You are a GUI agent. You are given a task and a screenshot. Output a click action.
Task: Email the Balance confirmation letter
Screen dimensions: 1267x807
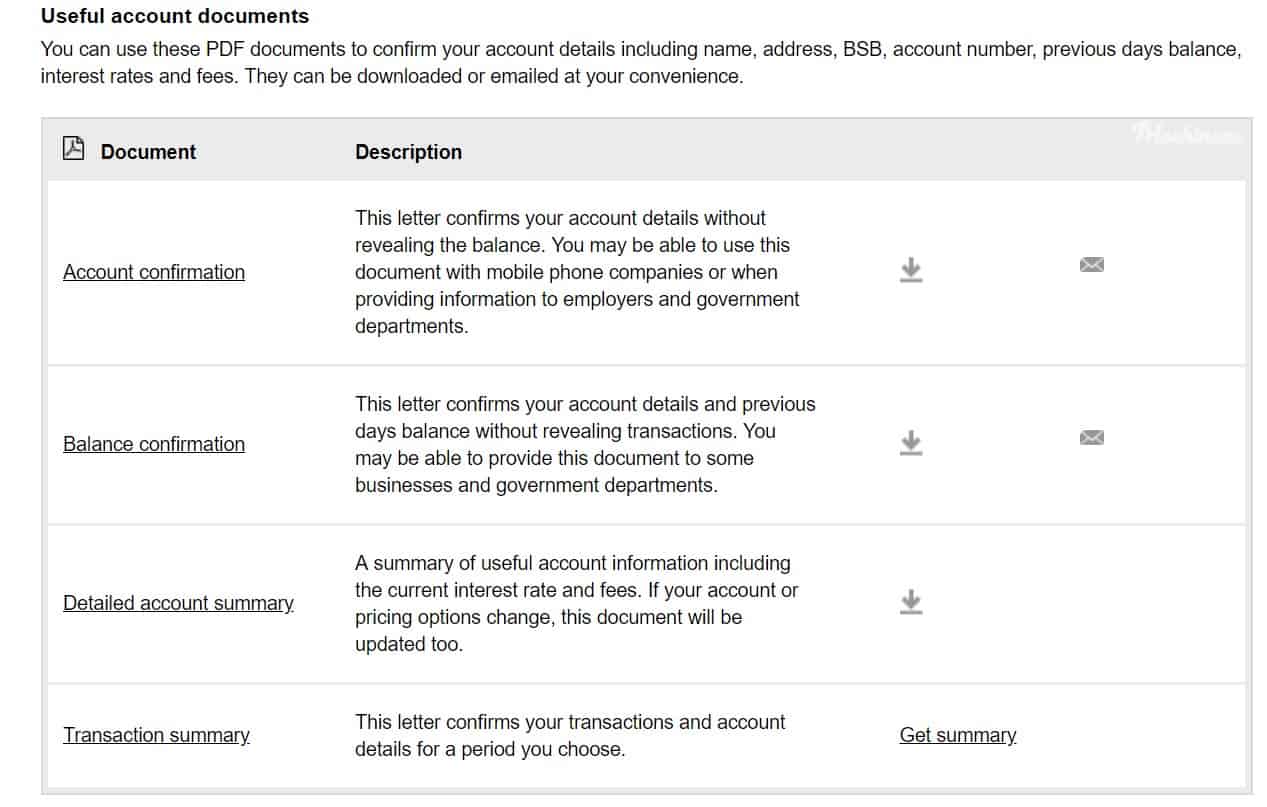(1091, 437)
